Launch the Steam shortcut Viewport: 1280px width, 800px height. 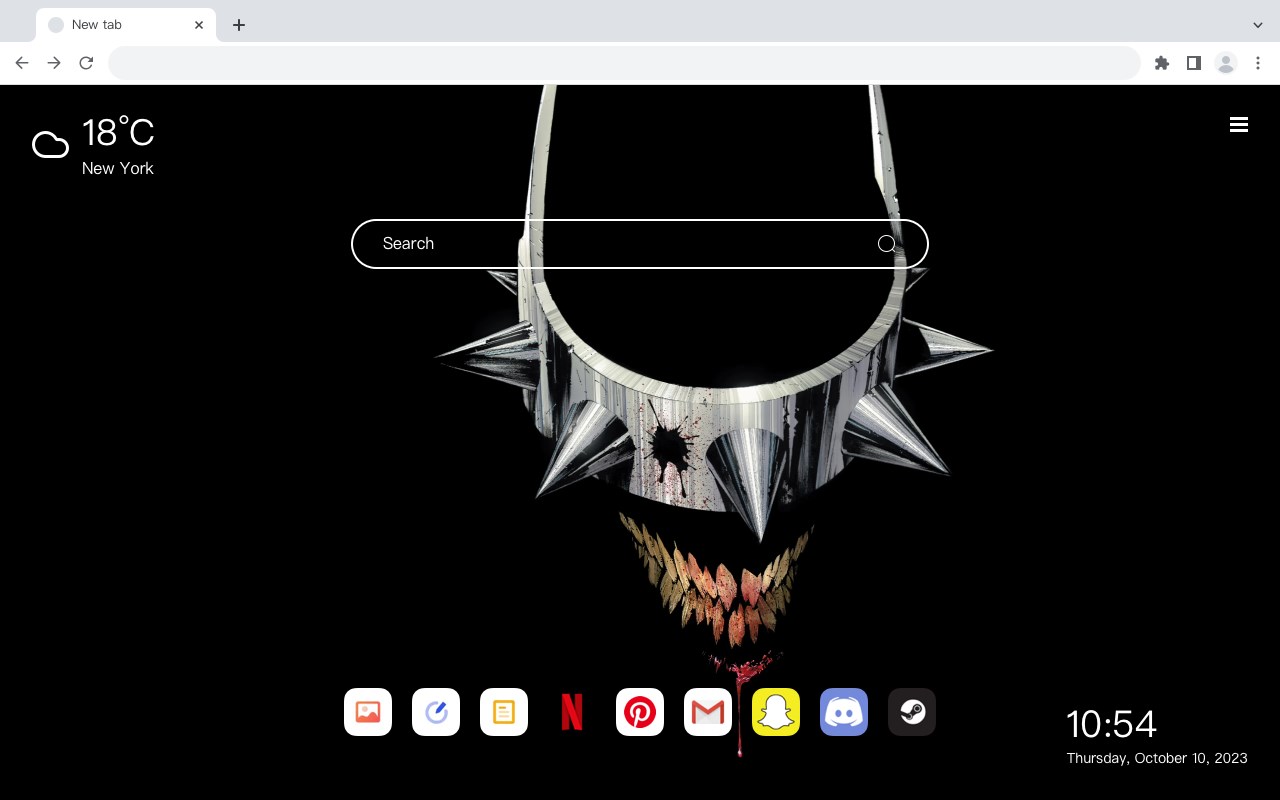click(912, 712)
